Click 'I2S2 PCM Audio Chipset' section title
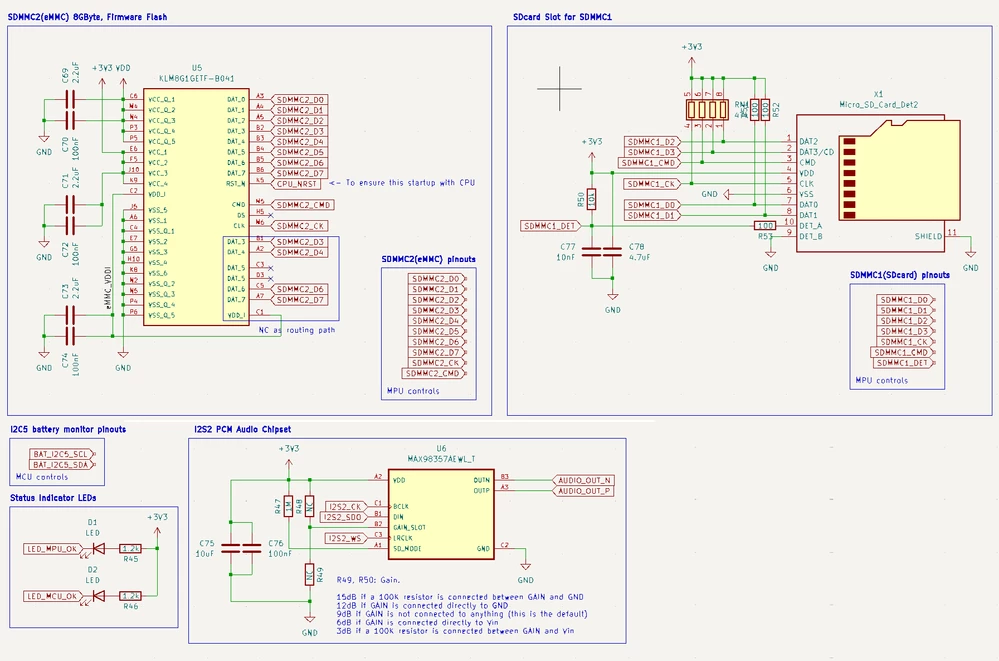Image resolution: width=999 pixels, height=661 pixels. coord(242,430)
